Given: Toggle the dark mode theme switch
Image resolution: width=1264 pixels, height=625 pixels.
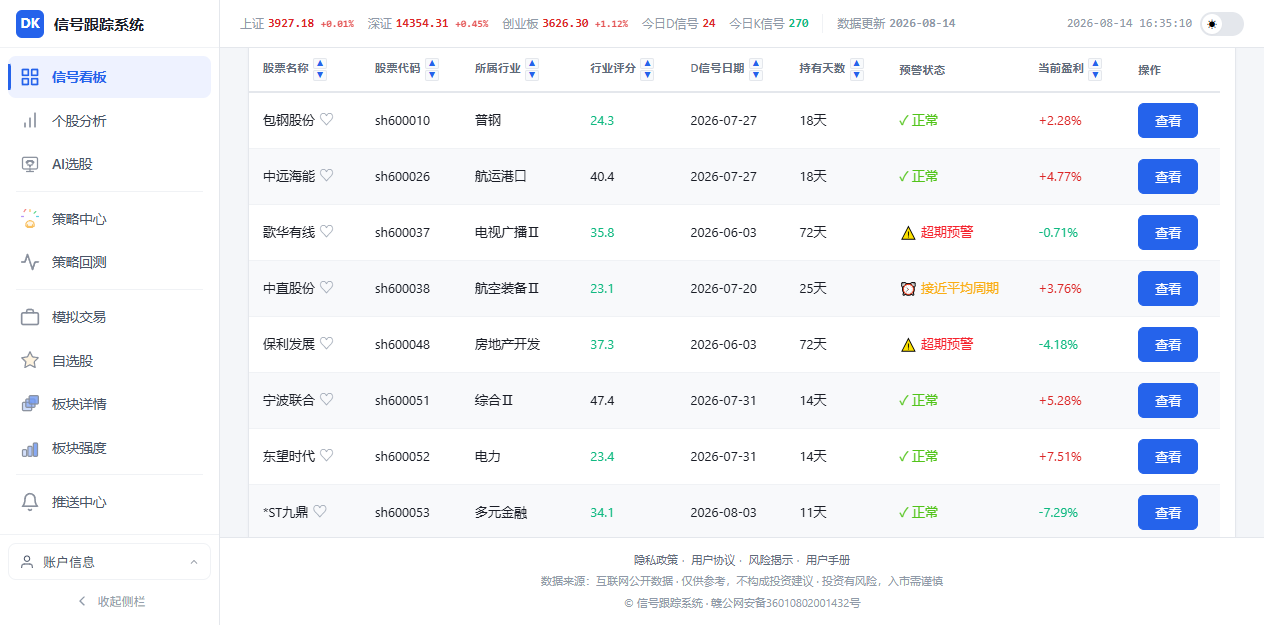Looking at the screenshot, I should pyautogui.click(x=1222, y=24).
